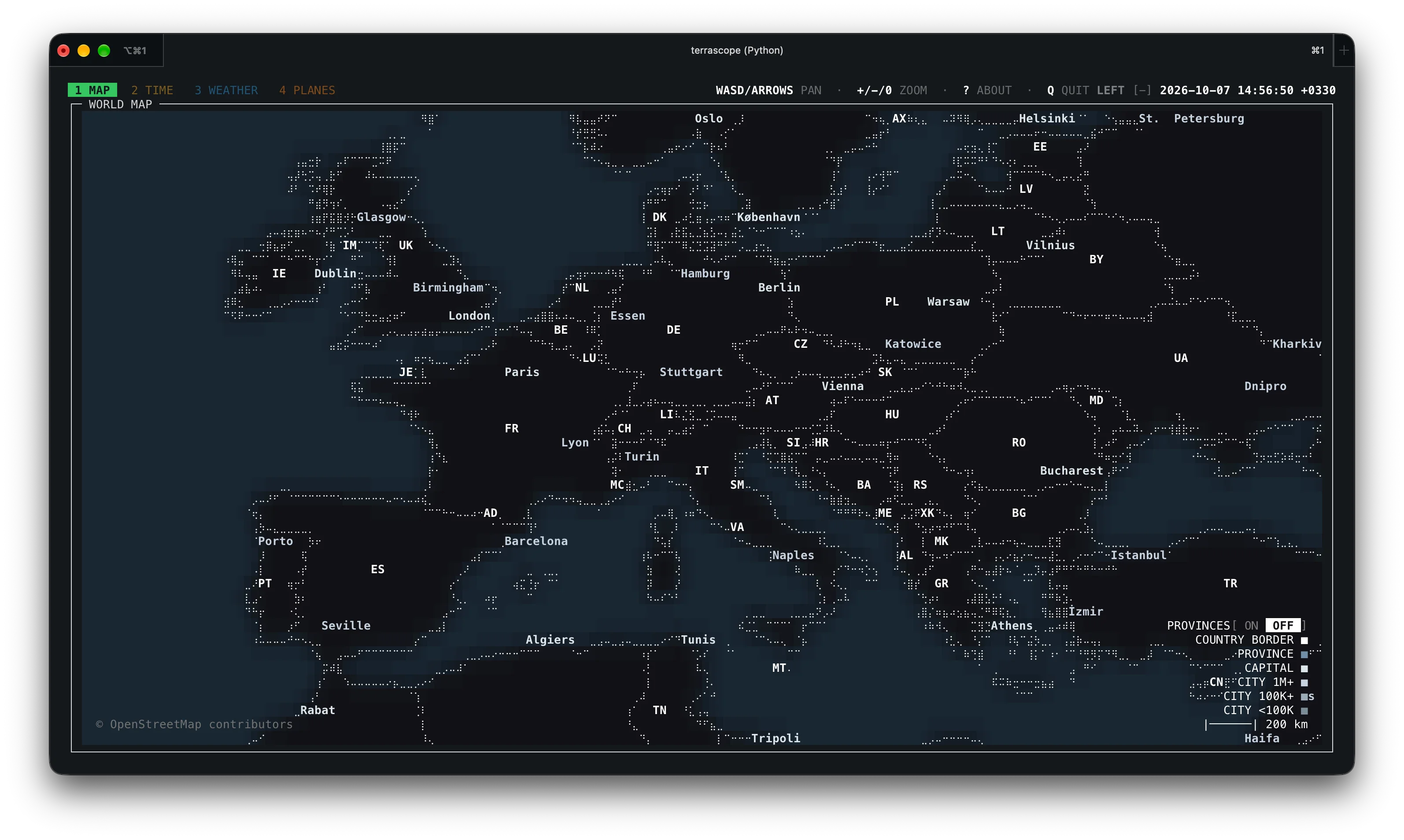Click the COUNTRY BORDER legend swatch

[x=1304, y=640]
